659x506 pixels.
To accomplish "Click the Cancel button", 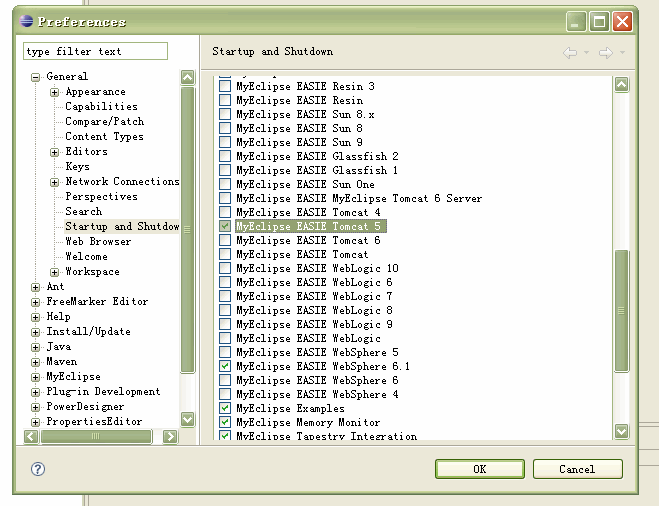I will point(577,469).
